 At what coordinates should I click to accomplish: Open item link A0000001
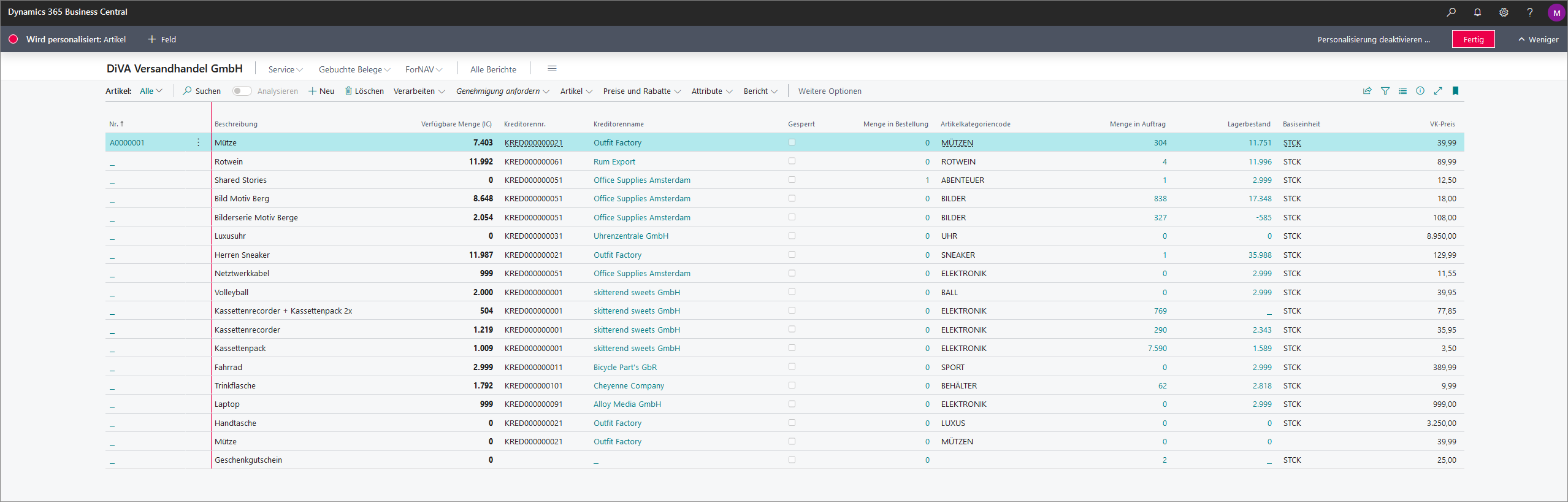[127, 142]
